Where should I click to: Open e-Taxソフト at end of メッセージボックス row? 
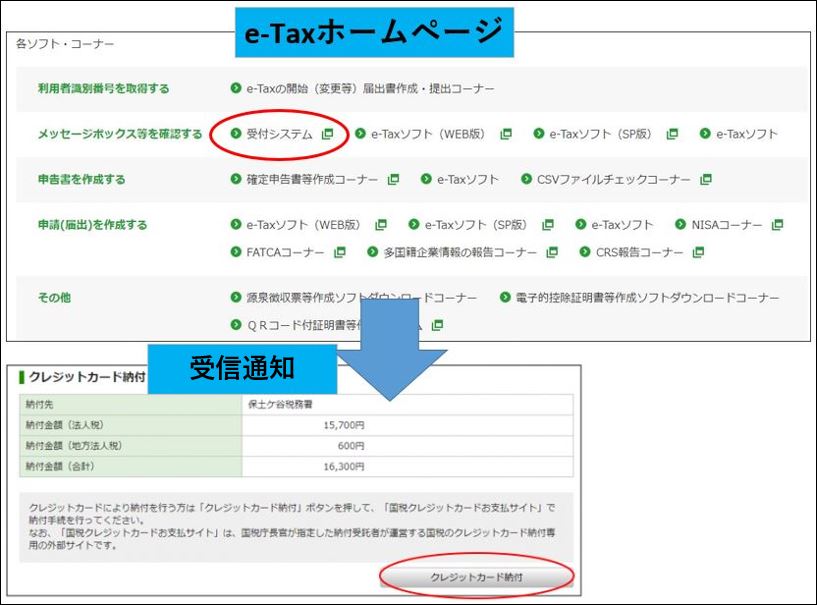pyautogui.click(x=747, y=134)
